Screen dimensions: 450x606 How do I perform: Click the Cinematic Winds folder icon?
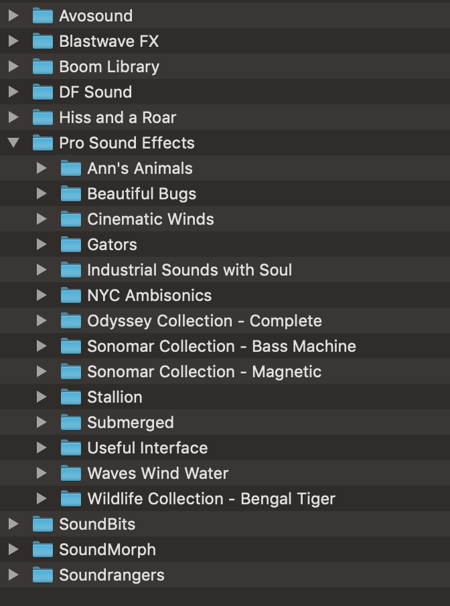[x=71, y=219]
